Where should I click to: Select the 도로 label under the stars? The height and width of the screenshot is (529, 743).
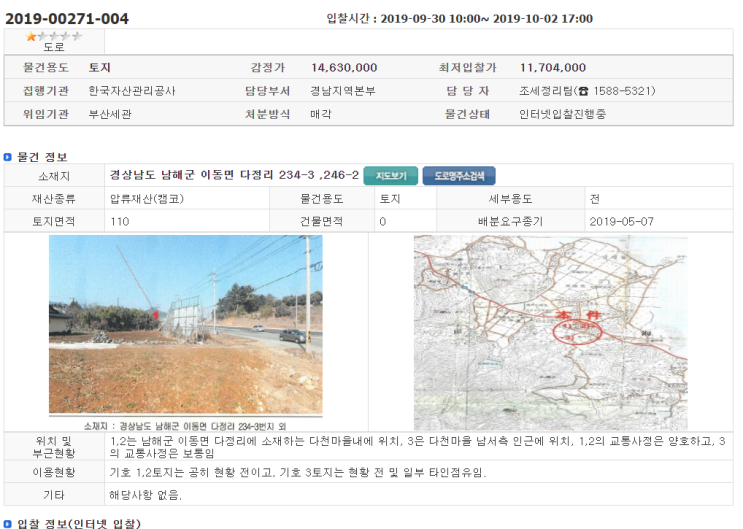click(54, 47)
